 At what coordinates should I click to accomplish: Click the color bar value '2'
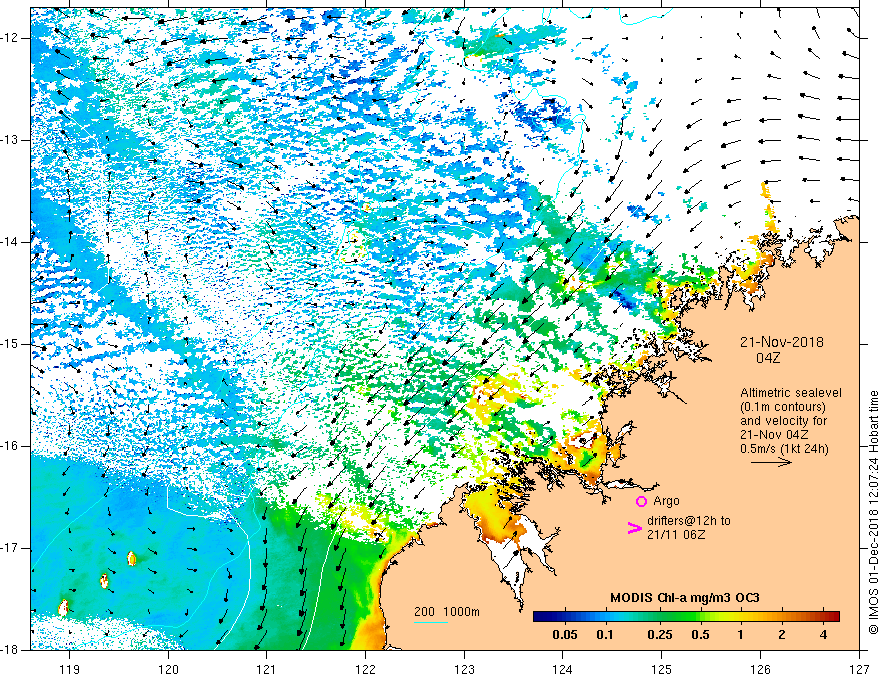[782, 635]
